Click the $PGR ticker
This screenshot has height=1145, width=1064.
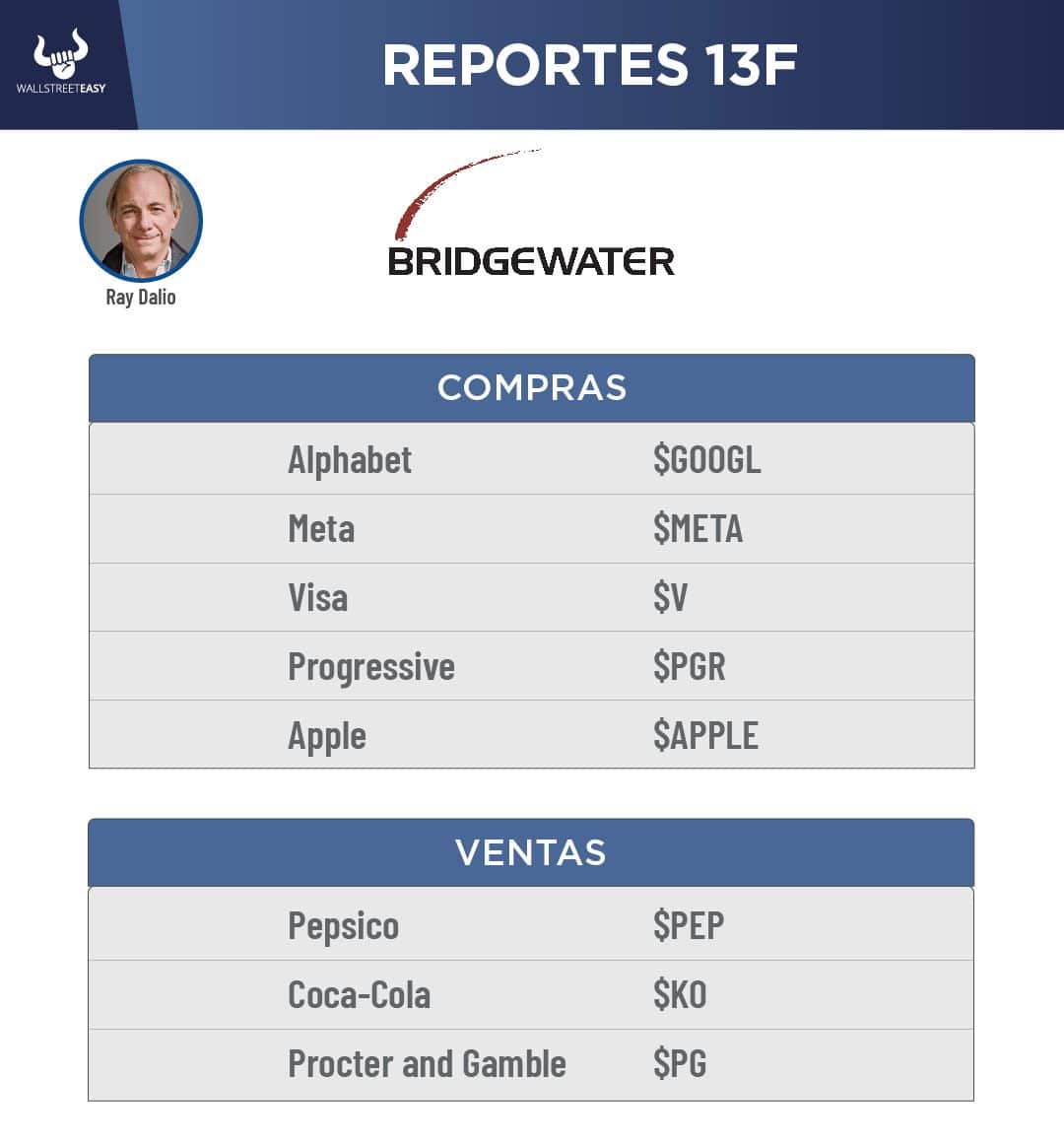point(689,667)
